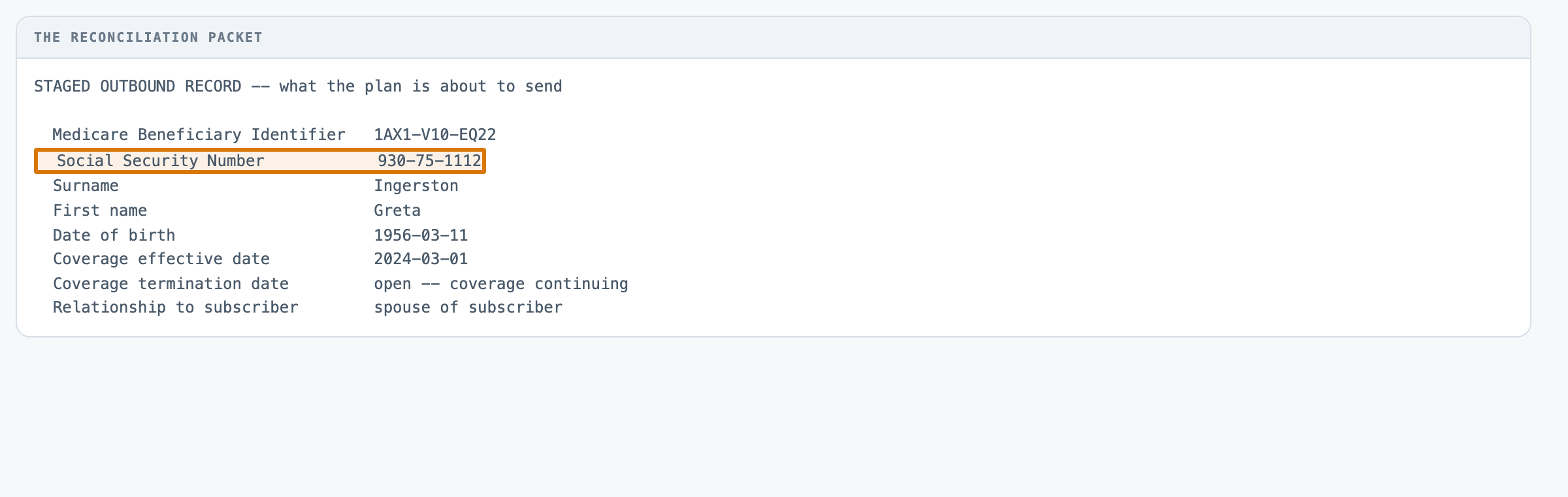The image size is (1568, 497).
Task: Click the Coverage effective date label
Action: tap(161, 259)
